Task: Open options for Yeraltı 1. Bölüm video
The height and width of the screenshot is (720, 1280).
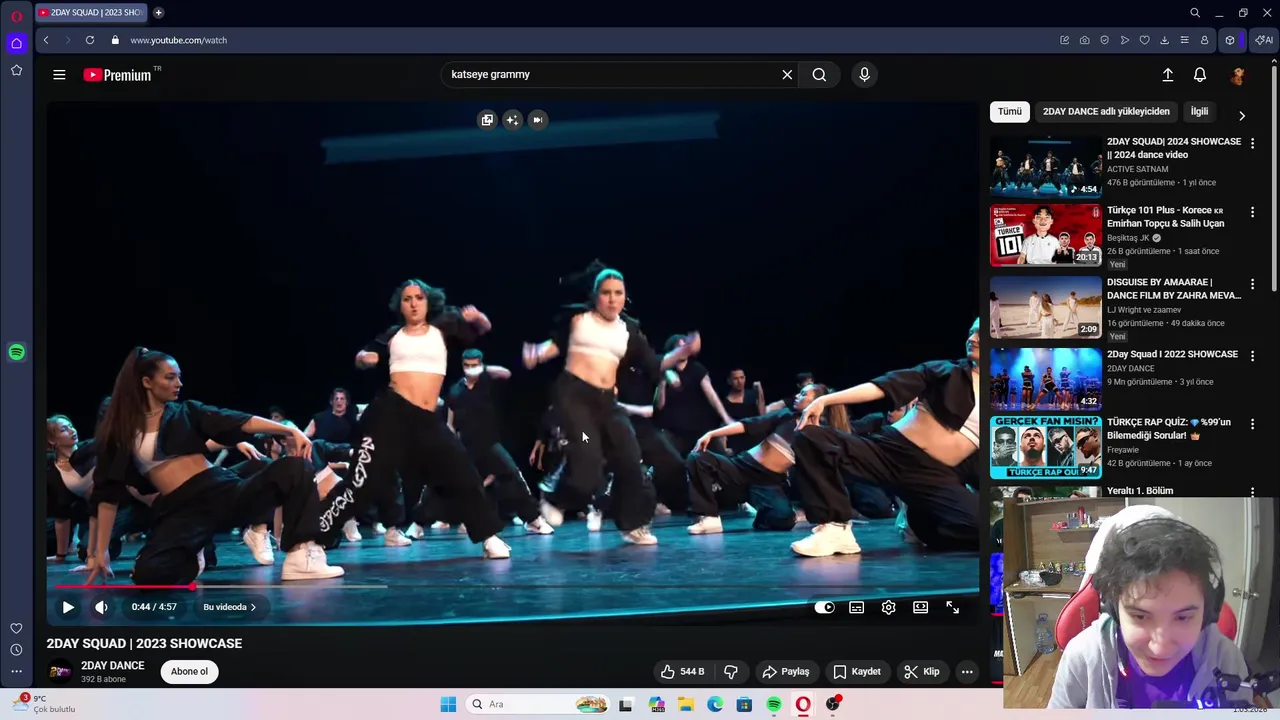Action: tap(1252, 492)
